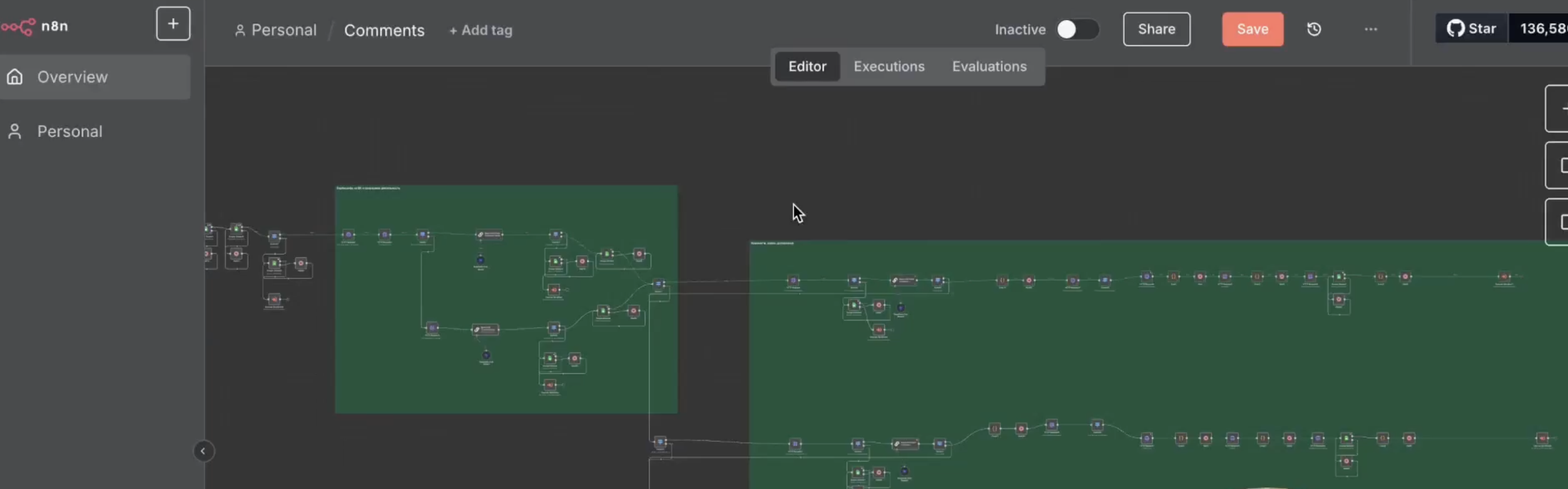The width and height of the screenshot is (1568, 489).
Task: Open the plus create-new button in sidebar
Action: point(173,24)
